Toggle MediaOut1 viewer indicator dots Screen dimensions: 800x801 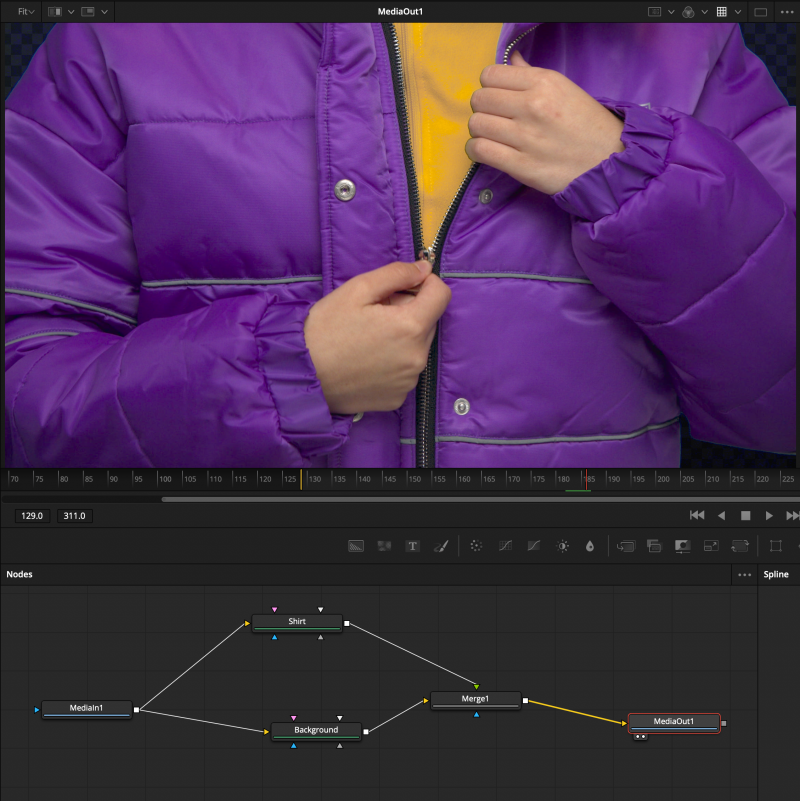coord(640,736)
